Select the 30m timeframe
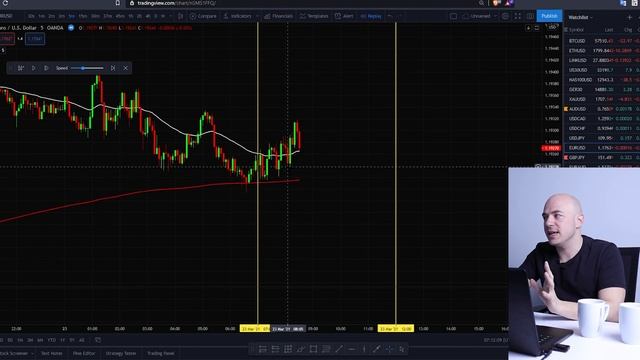 [96, 16]
